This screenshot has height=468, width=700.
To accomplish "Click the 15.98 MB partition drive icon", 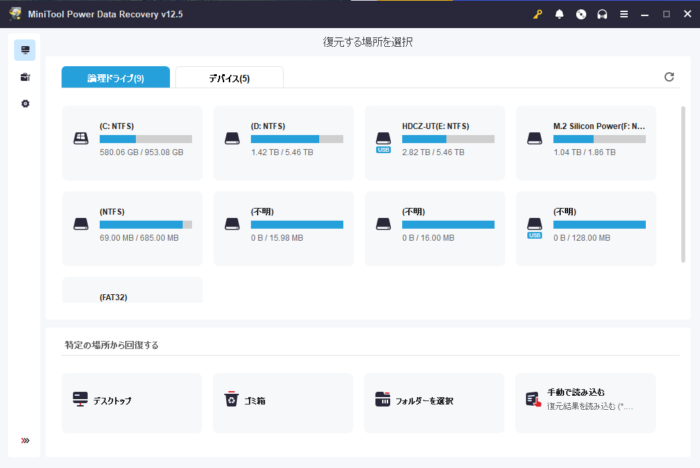I will 232,224.
